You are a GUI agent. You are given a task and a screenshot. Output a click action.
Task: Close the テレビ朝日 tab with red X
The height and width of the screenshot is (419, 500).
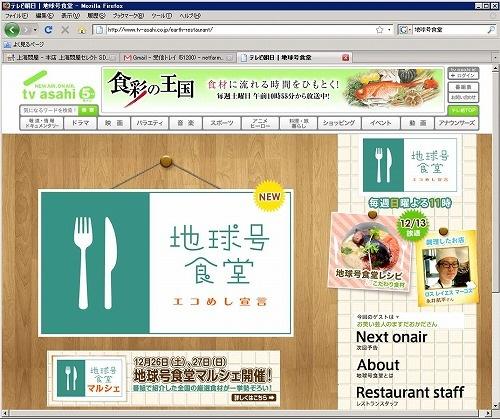(346, 58)
